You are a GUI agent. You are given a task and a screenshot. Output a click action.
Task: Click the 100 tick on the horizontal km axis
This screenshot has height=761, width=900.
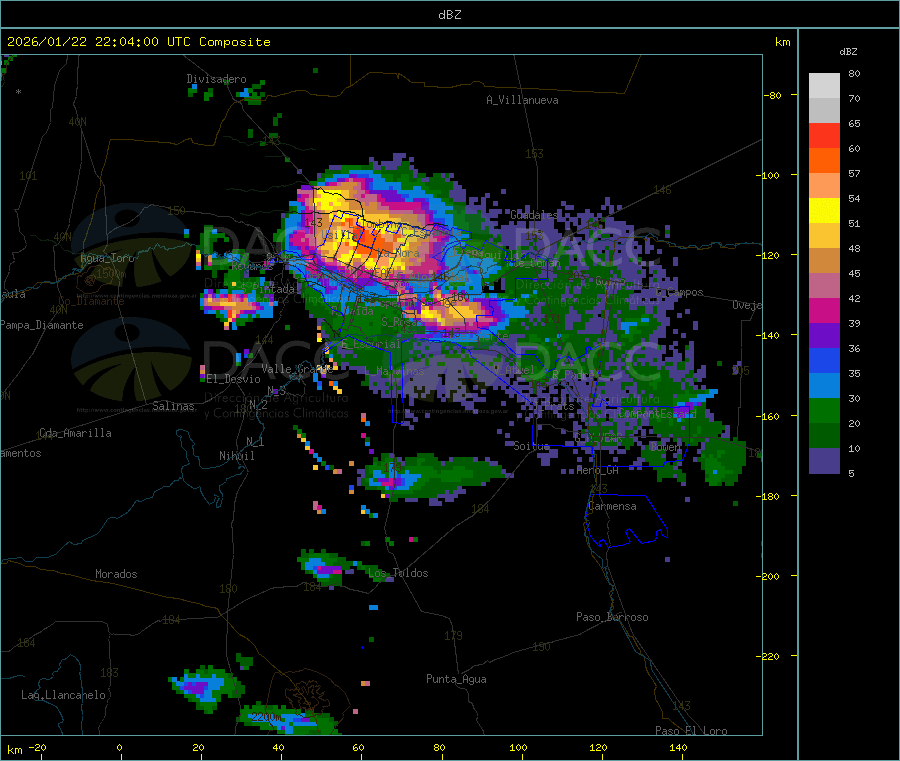pyautogui.click(x=518, y=747)
